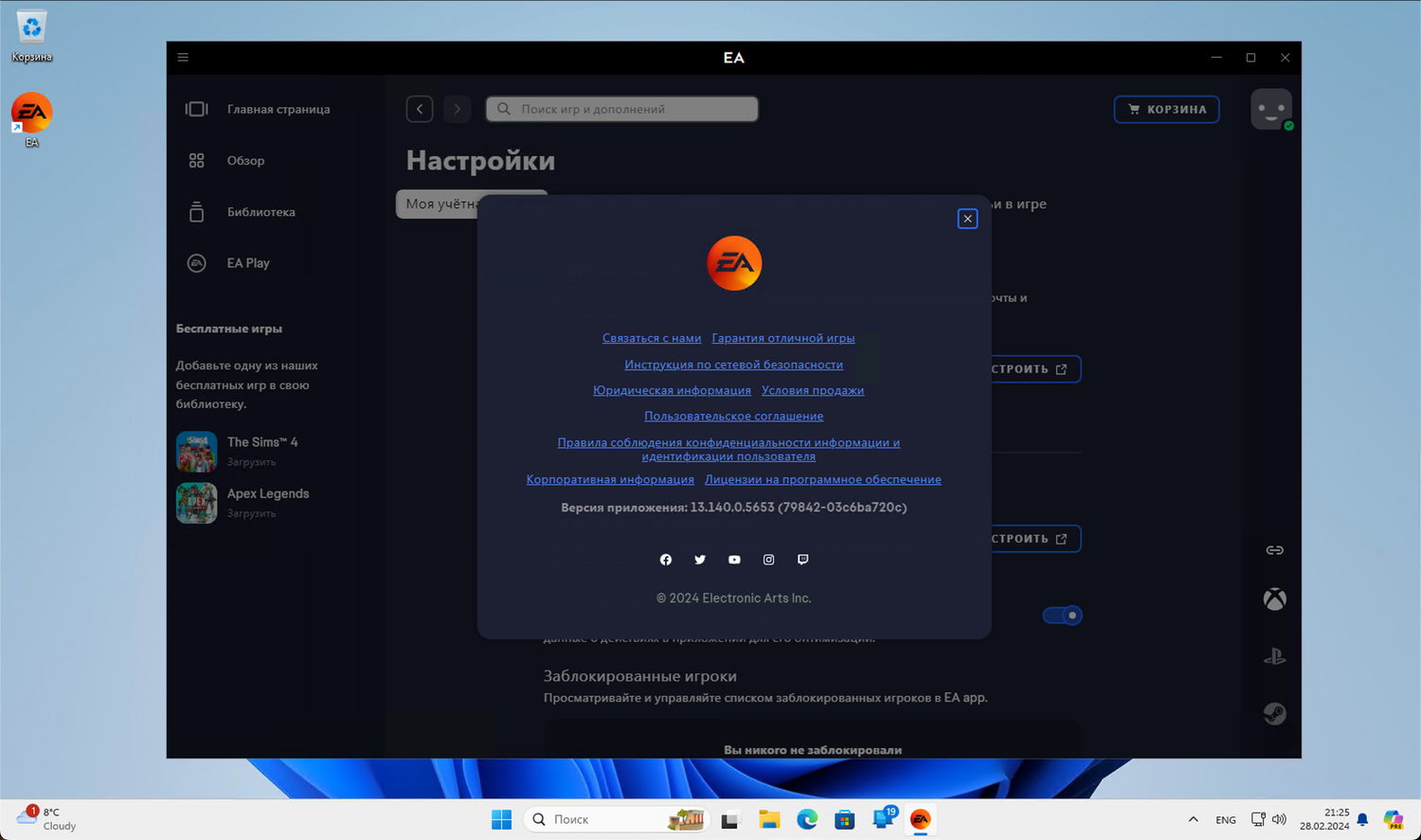Viewport: 1421px width, 840px height.
Task: Open the user avatar profile menu
Action: click(x=1271, y=109)
